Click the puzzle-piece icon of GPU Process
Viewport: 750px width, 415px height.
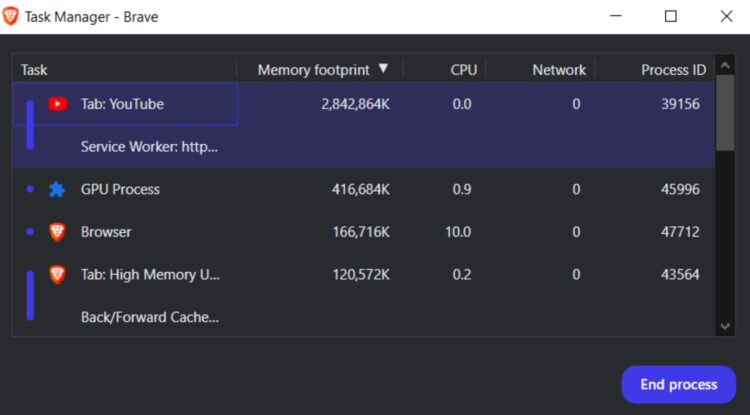click(x=57, y=189)
